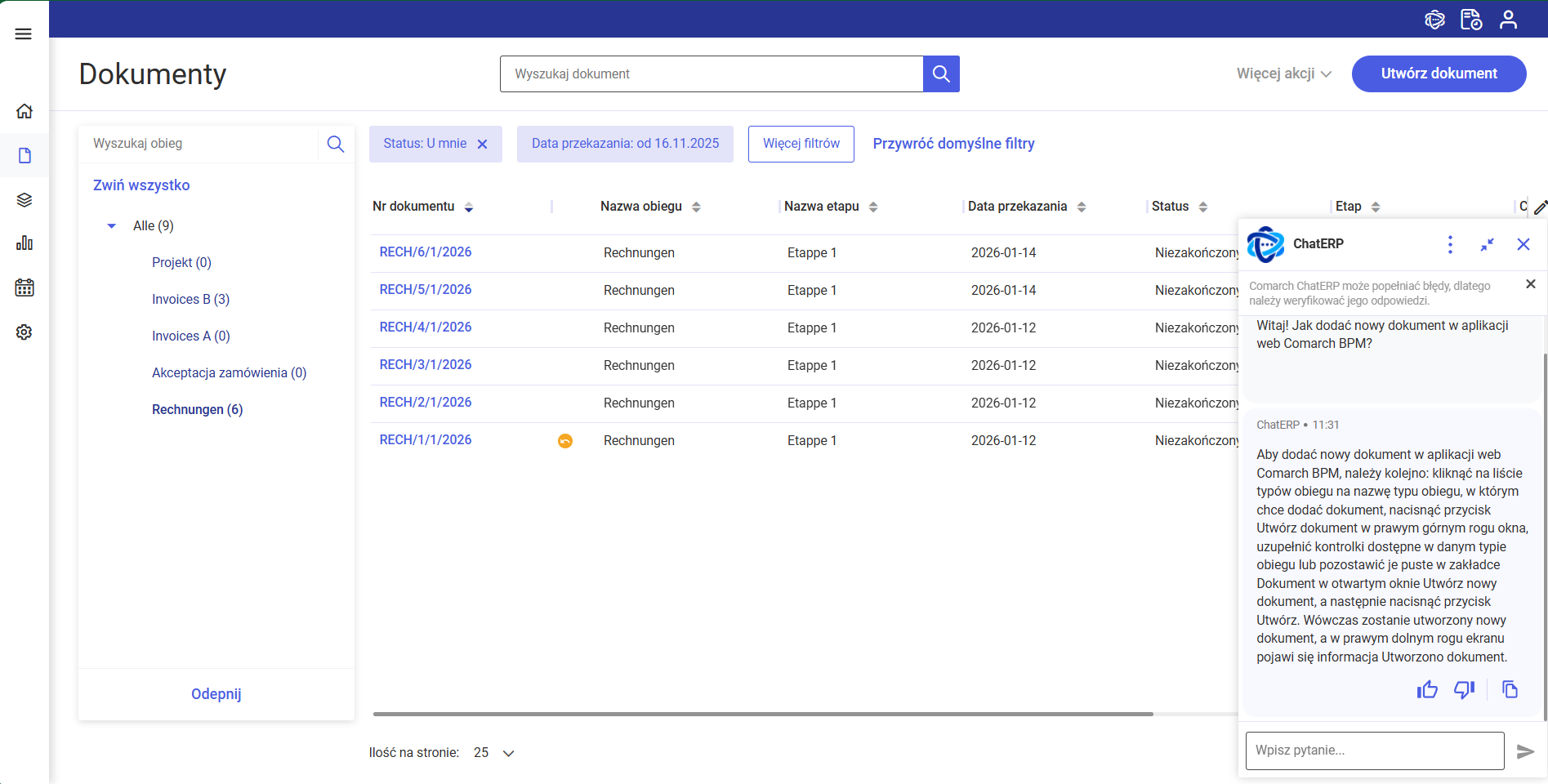This screenshot has width=1548, height=784.
Task: Open document RECH/6/1/2026
Action: (425, 252)
